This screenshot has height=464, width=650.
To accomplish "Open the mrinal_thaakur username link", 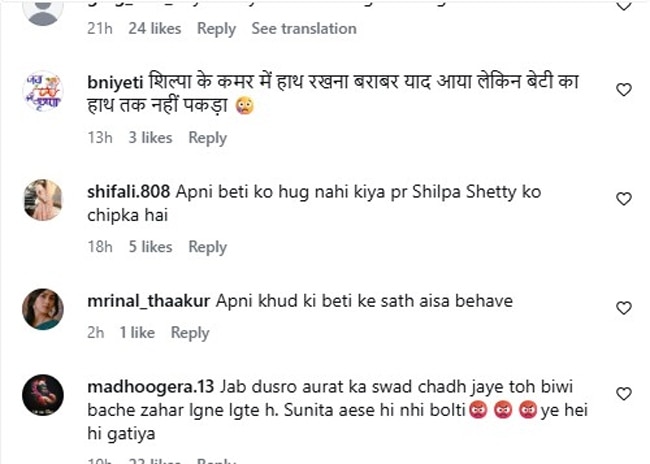I will (x=148, y=301).
